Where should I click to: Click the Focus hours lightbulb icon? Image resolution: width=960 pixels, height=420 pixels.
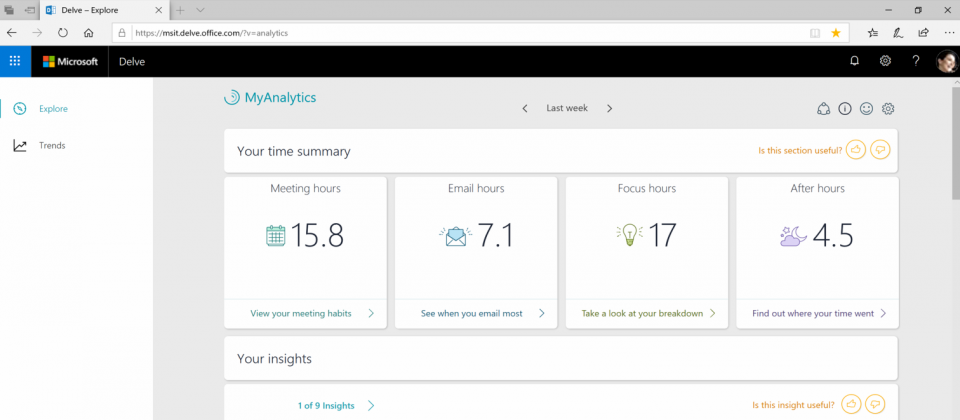coord(629,236)
